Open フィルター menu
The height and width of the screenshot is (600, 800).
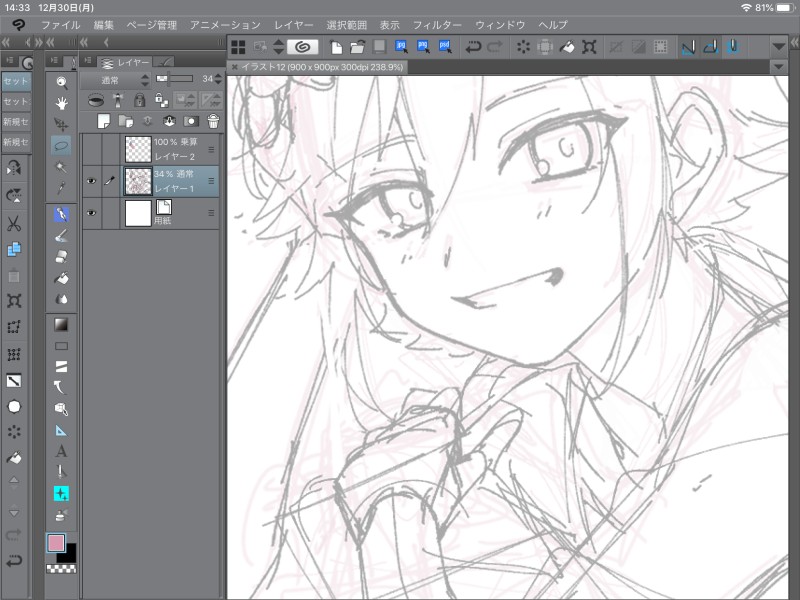(x=437, y=24)
